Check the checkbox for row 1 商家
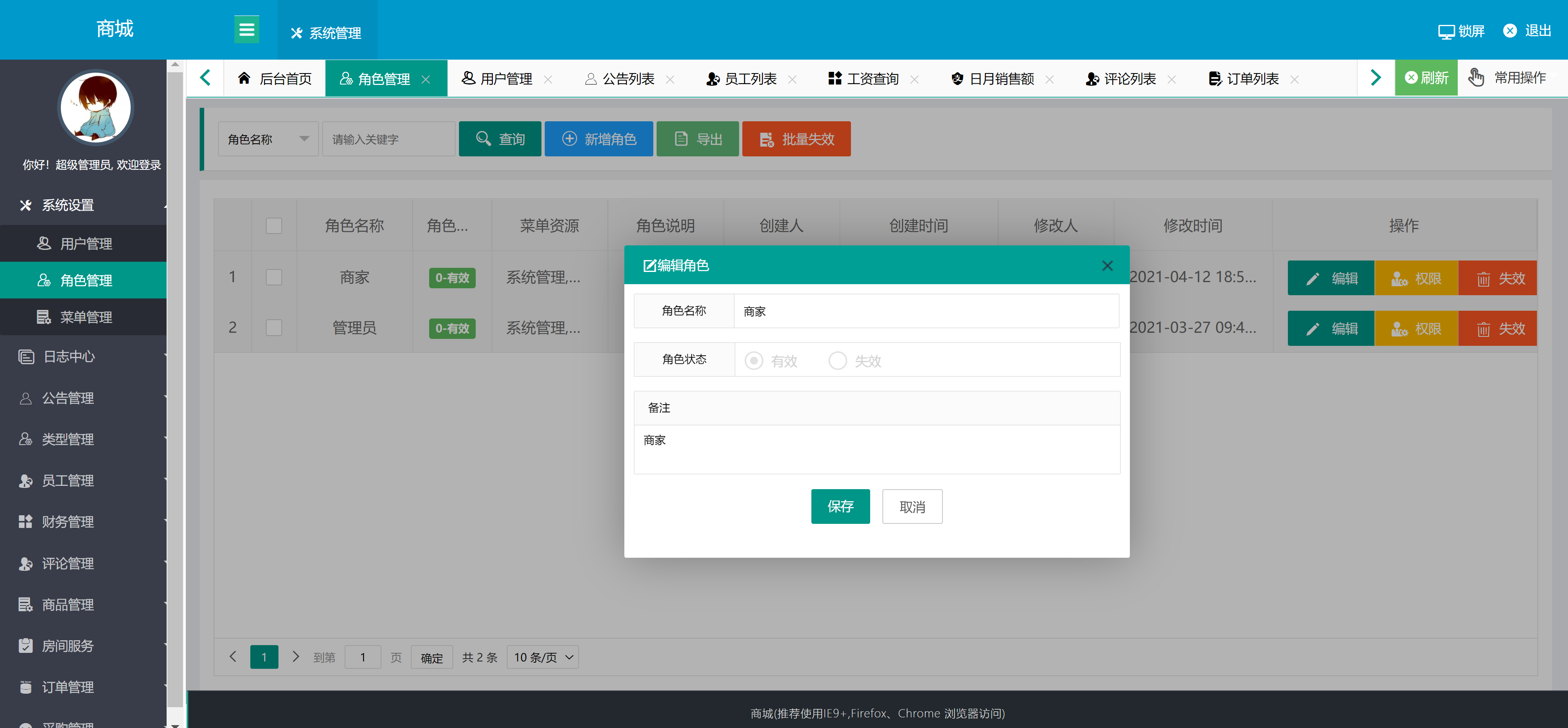Screen dimensions: 1568x728 (x=274, y=277)
